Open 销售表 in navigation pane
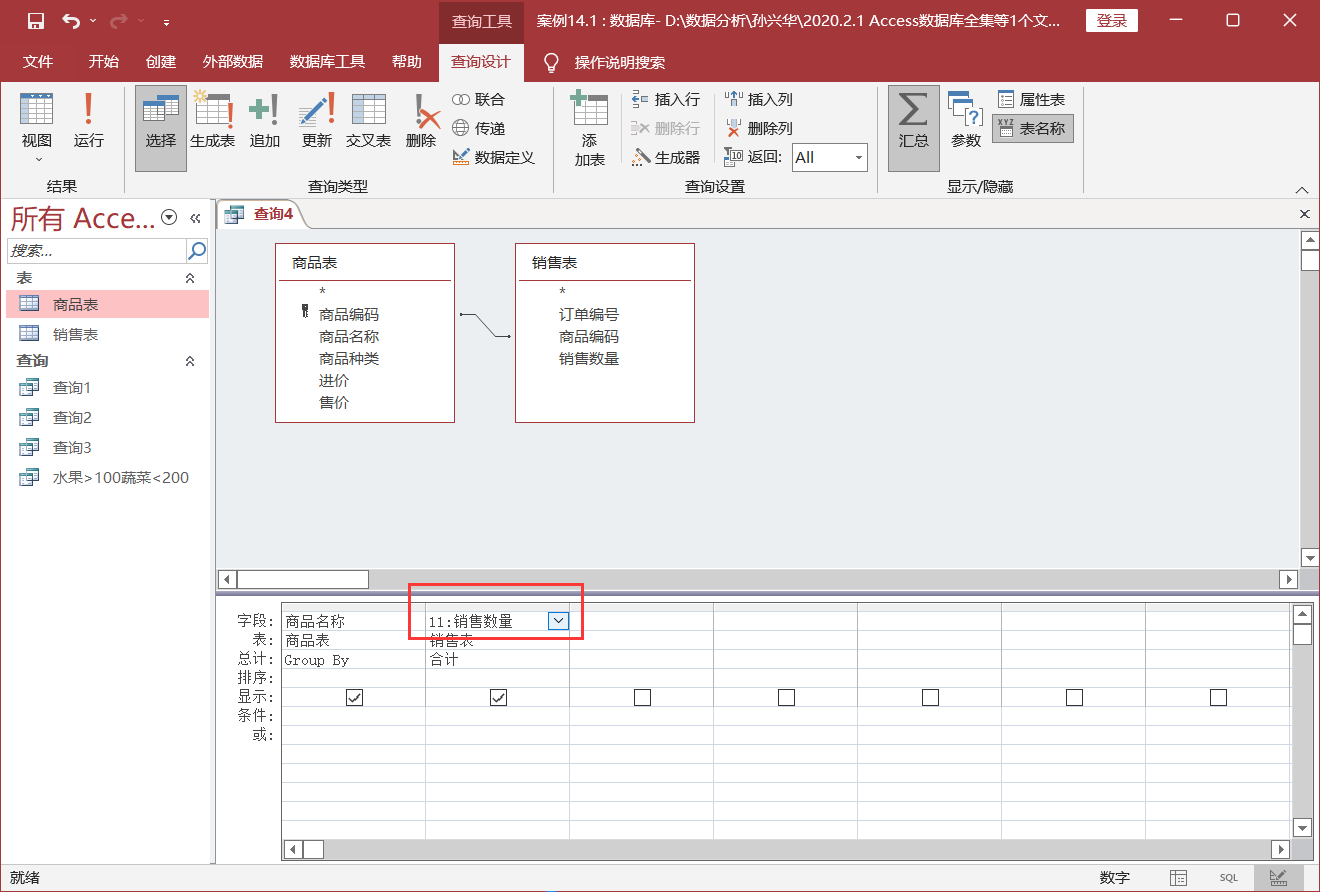This screenshot has height=892, width=1320. 105,335
